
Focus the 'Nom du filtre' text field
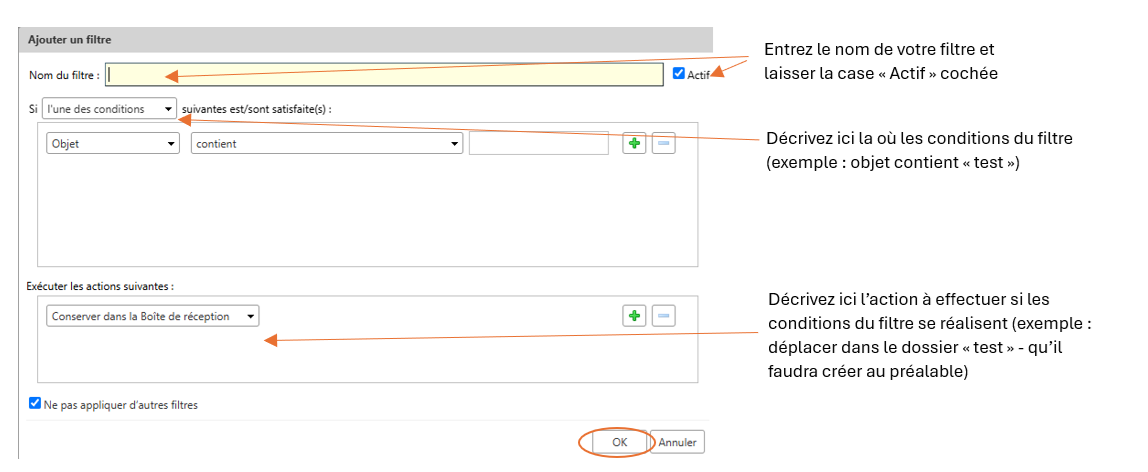(384, 75)
